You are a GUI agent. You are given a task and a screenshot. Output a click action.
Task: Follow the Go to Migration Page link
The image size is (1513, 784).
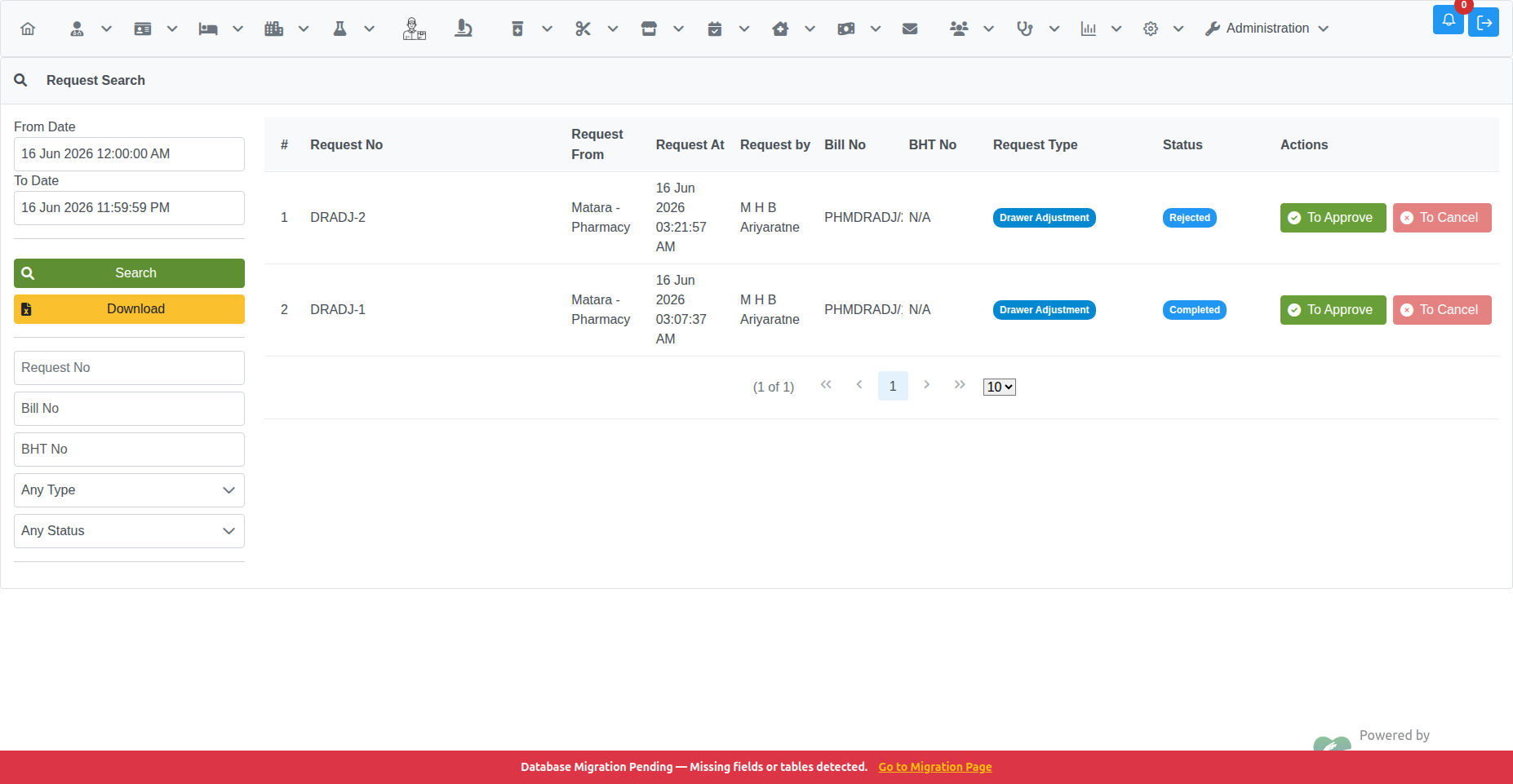(x=935, y=767)
